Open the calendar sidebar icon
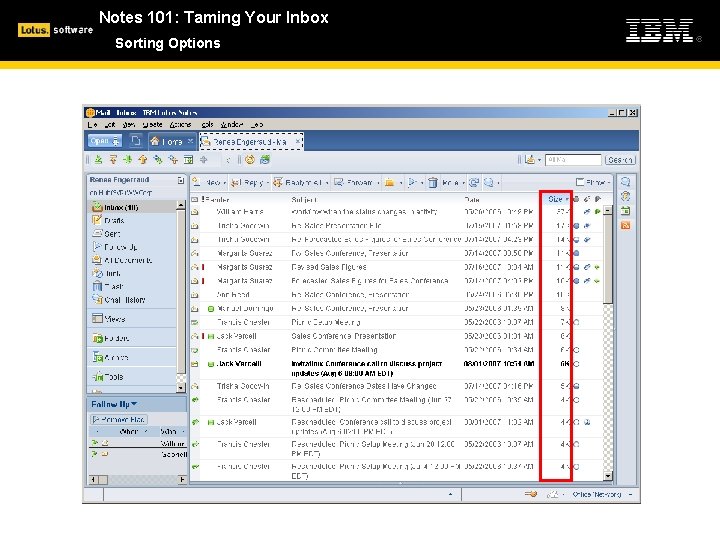 [x=625, y=211]
